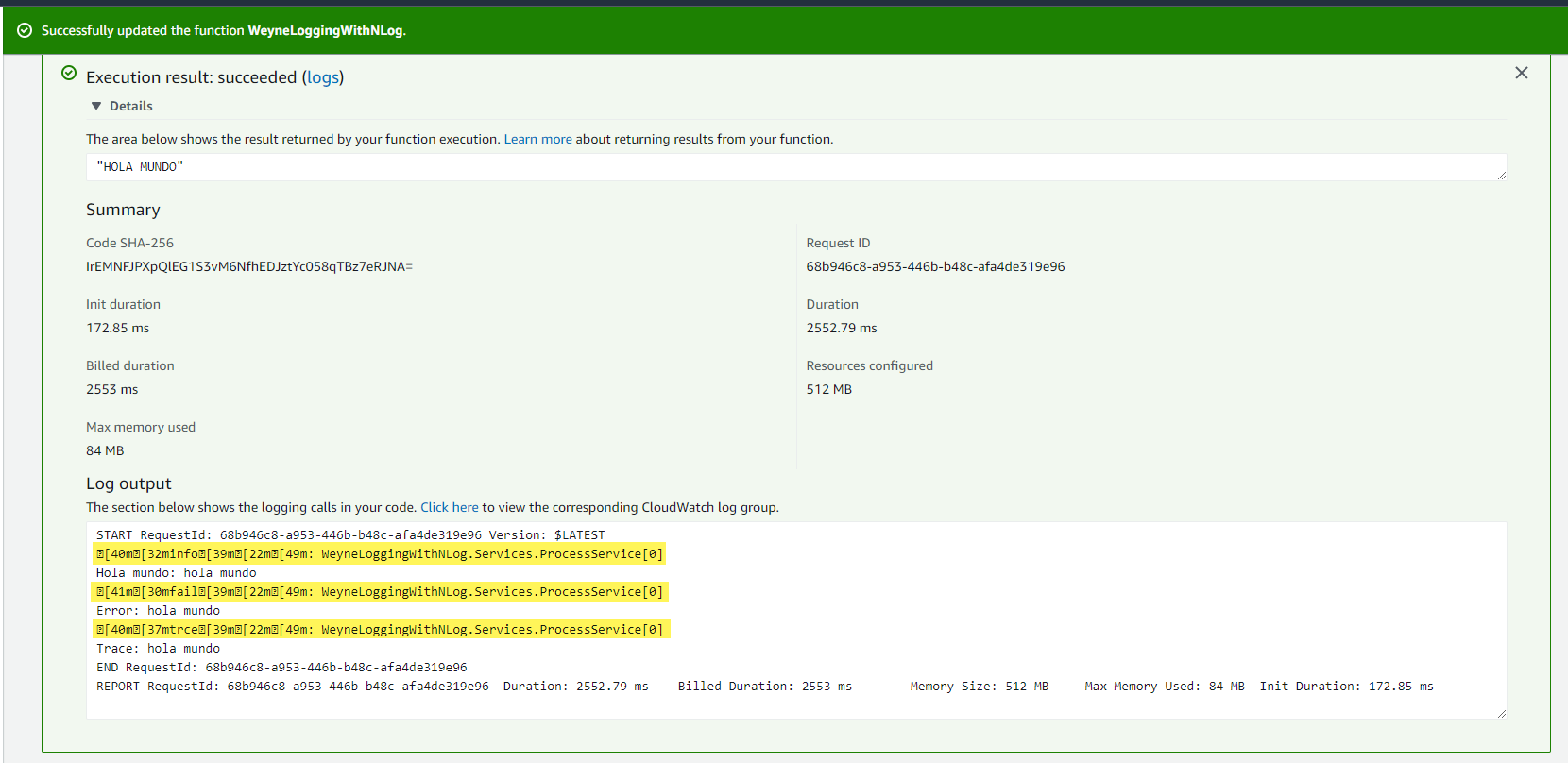The height and width of the screenshot is (763, 1568).
Task: Select the Code SHA-256 hash value
Action: click(x=249, y=266)
